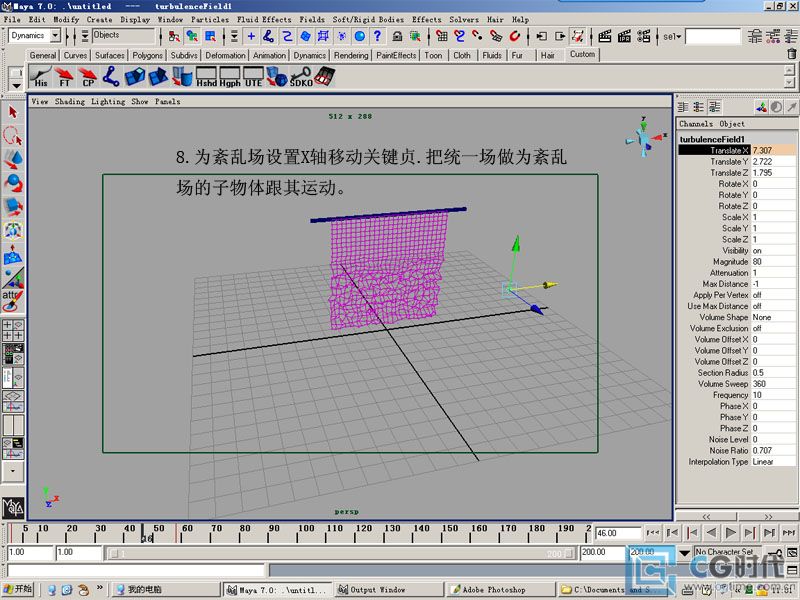The height and width of the screenshot is (600, 800).
Task: Open the Windows Start (开始) button
Action: click(18, 589)
